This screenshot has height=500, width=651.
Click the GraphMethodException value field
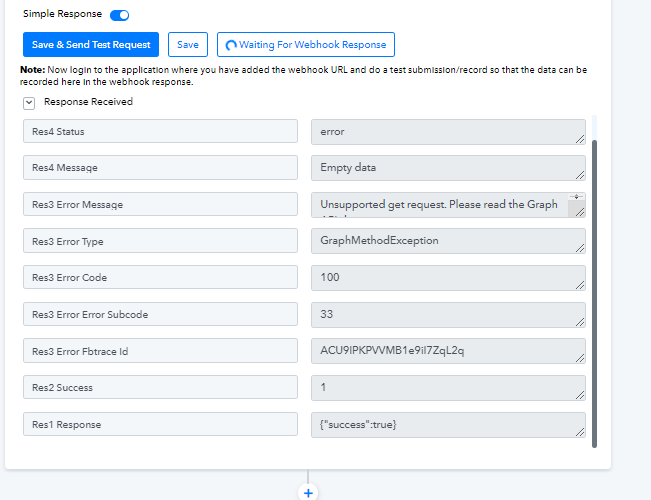click(448, 241)
